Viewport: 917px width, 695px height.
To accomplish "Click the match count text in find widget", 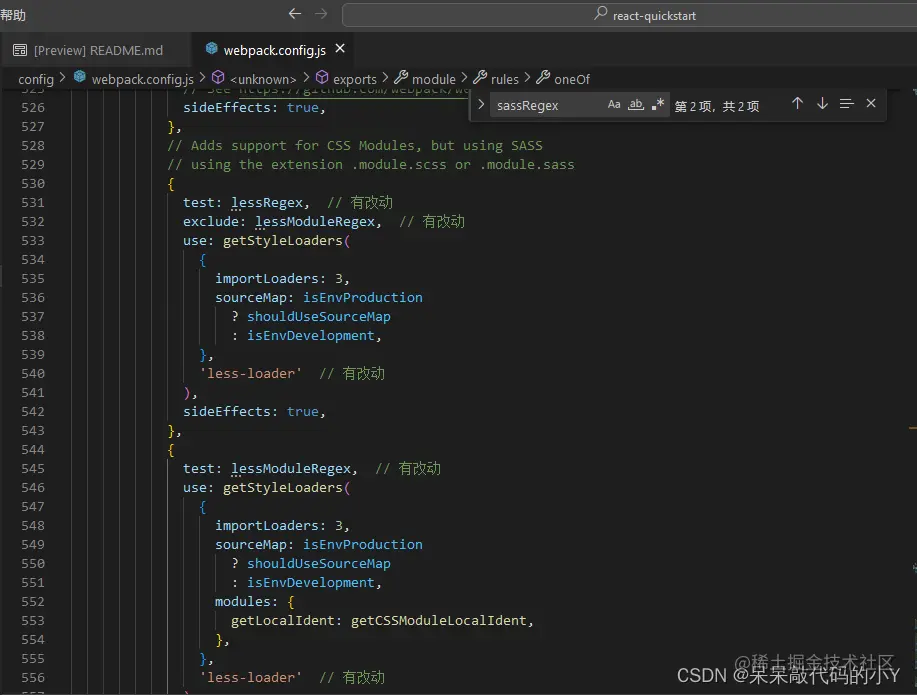I will tap(717, 106).
